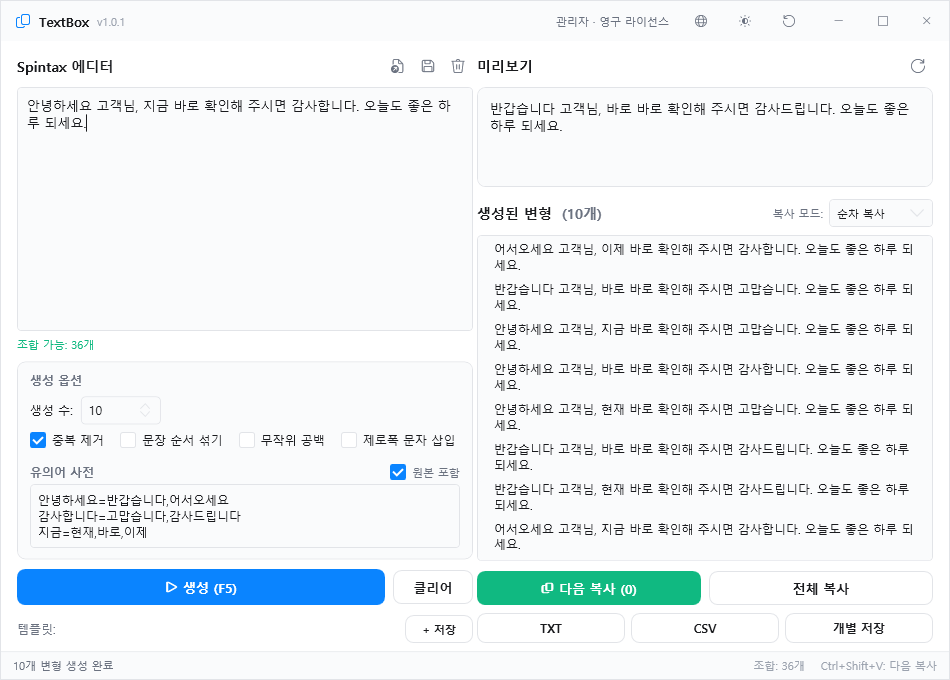Click inside the 유의어 사전 text box
Screen dimensions: 950x680
click(245, 516)
